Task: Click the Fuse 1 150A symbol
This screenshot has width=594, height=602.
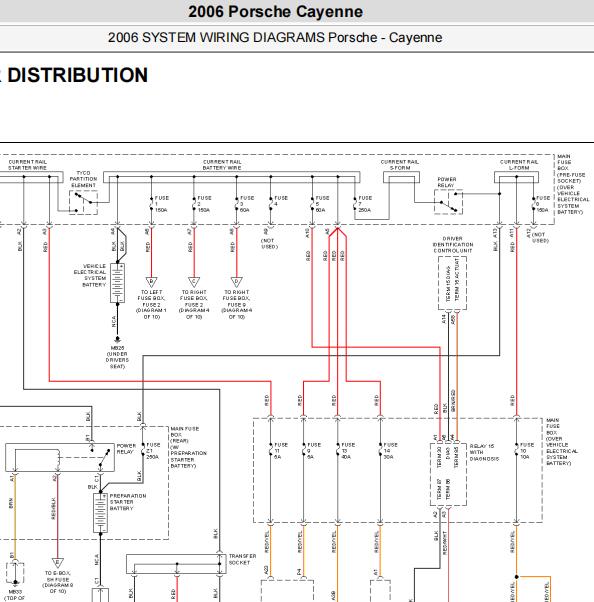Action: point(152,204)
